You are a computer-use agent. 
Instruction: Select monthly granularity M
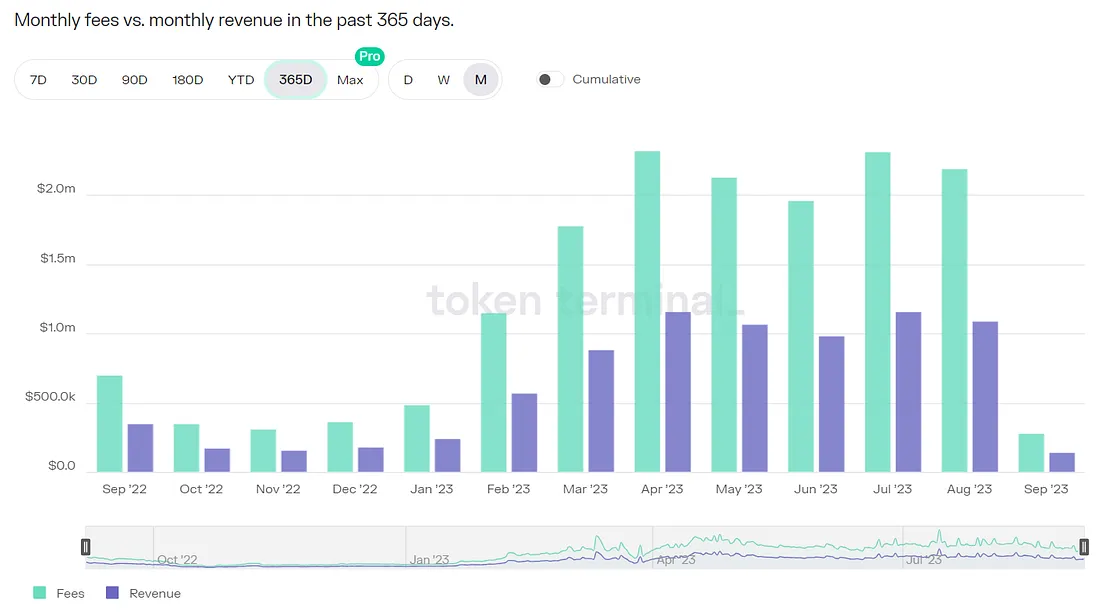[481, 80]
